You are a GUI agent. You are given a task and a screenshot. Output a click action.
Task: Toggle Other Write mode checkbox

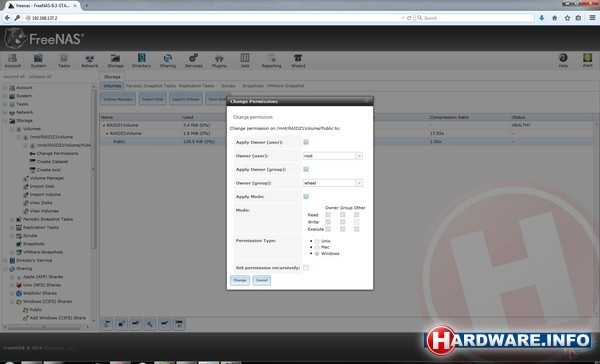point(356,222)
